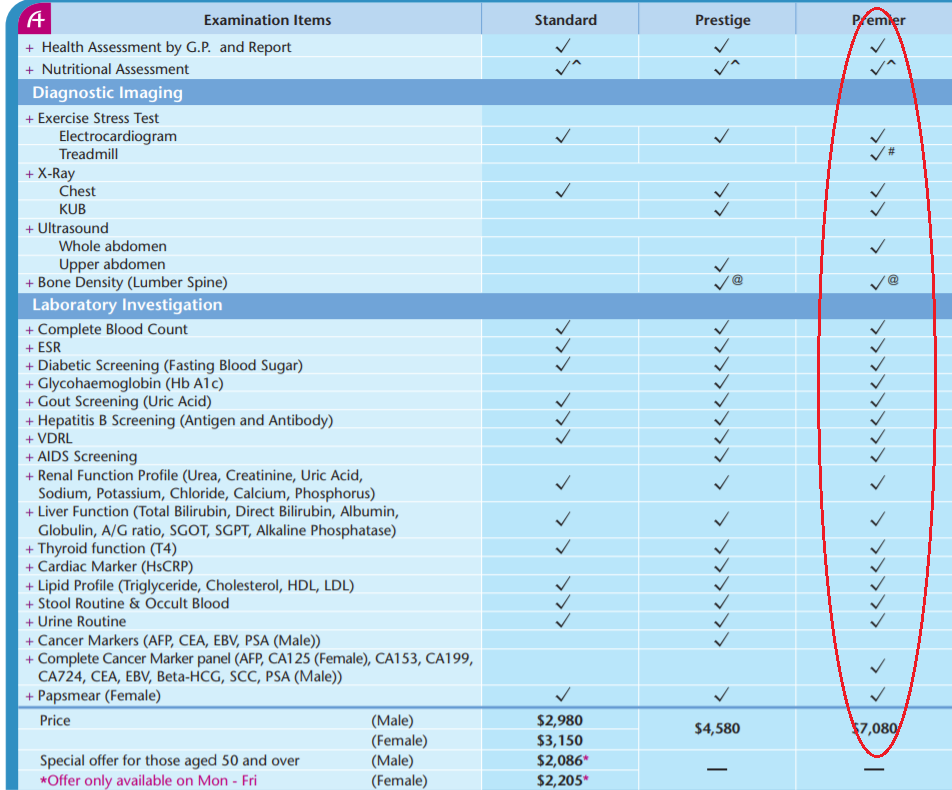Viewport: 952px width, 790px height.
Task: Click the Standard checkmark for Nutritional Assessment
Action: [x=563, y=68]
